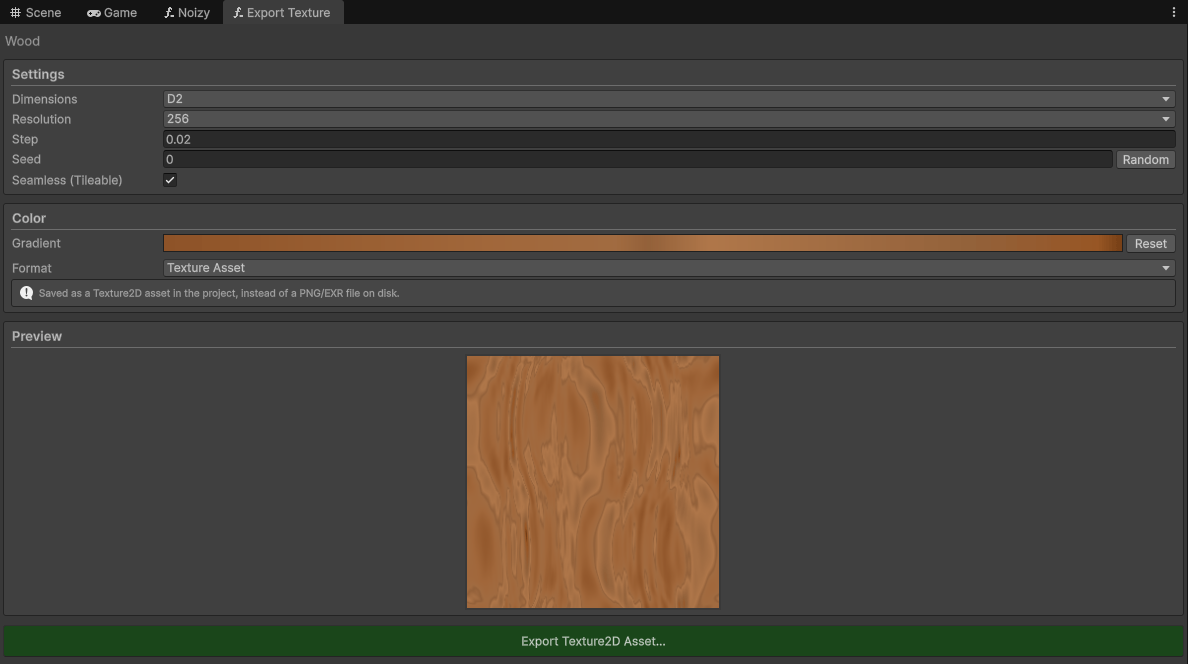Click the Dimensions label
This screenshot has height=664, width=1188.
point(44,99)
